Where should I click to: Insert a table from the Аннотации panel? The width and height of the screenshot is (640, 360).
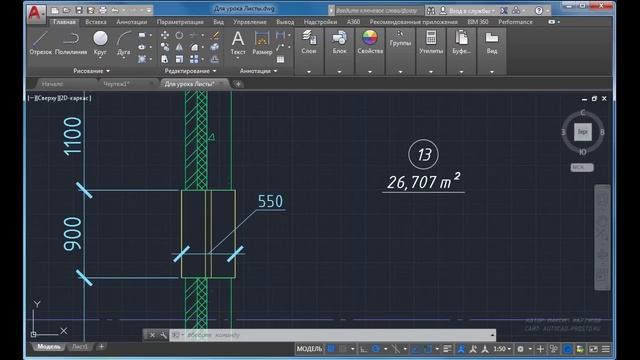(x=280, y=60)
